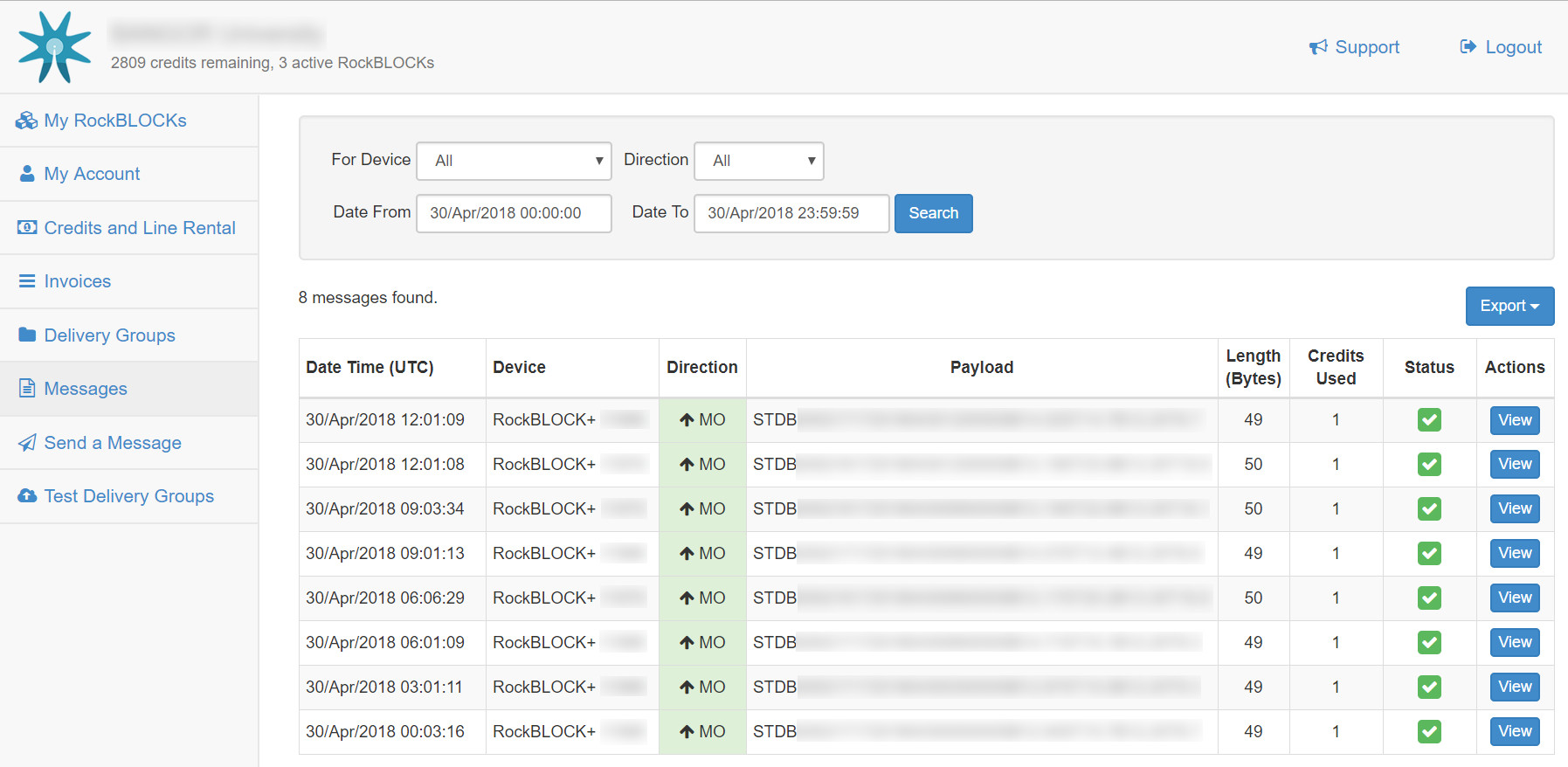The image size is (1568, 767).
Task: Click the Logout arrow icon
Action: click(x=1468, y=47)
